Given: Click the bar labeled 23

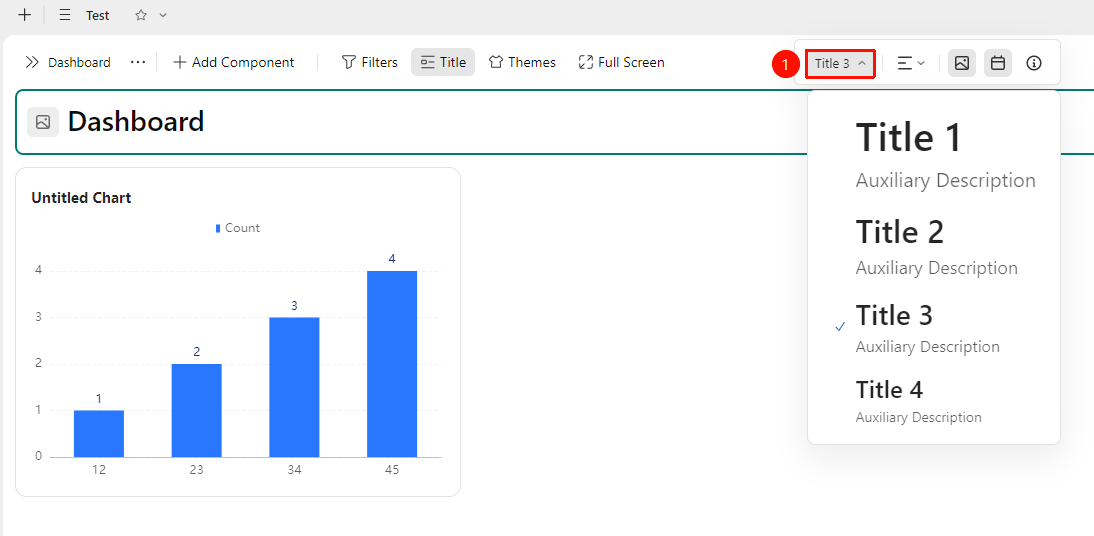Looking at the screenshot, I should pyautogui.click(x=197, y=410).
